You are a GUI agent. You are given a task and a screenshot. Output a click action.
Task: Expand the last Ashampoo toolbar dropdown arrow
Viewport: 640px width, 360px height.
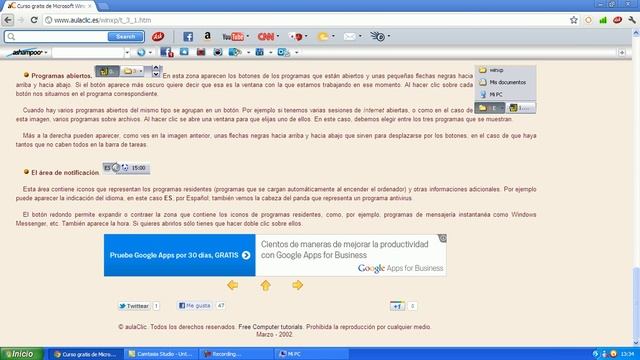coord(296,53)
